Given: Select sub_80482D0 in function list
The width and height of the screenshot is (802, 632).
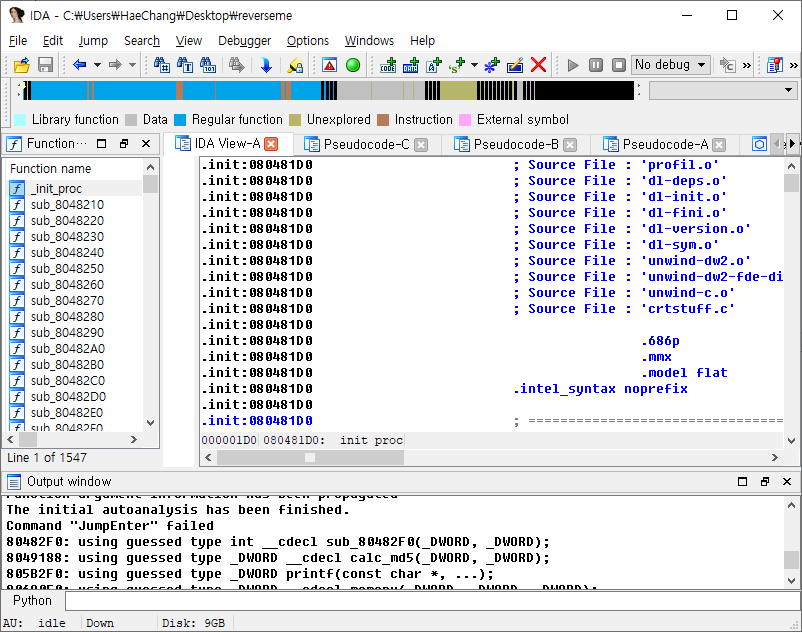Looking at the screenshot, I should pos(68,396).
